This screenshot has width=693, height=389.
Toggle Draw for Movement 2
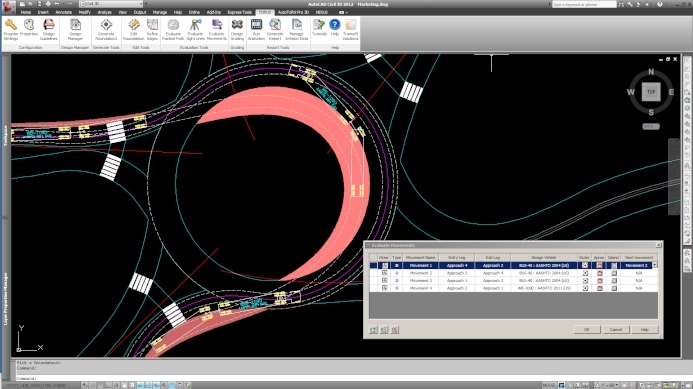coord(385,273)
